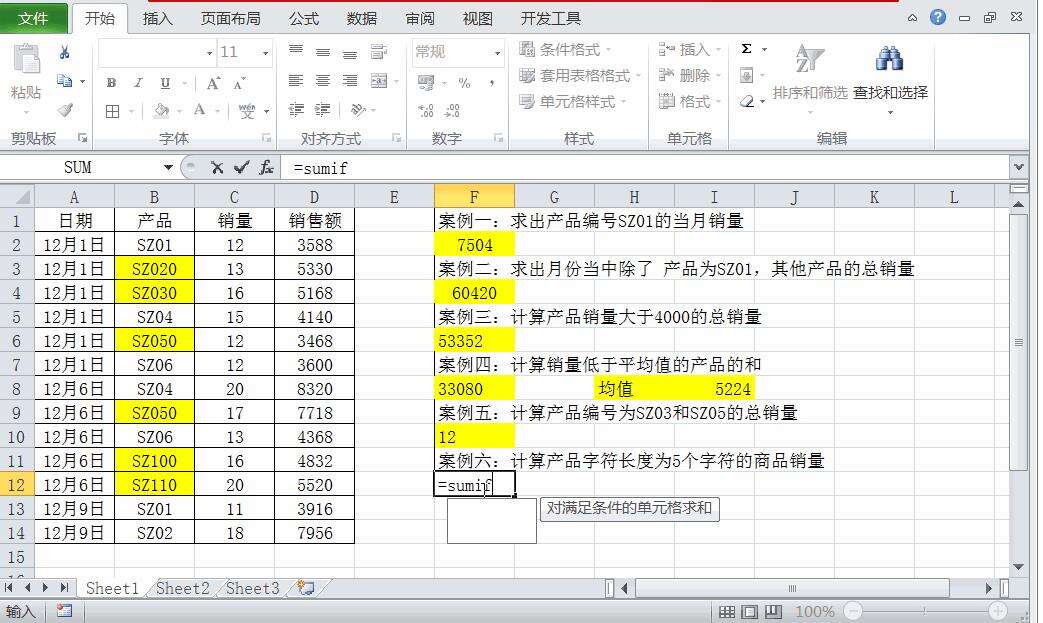Decrease font size with small A
Image resolution: width=1043 pixels, height=623 pixels.
239,84
